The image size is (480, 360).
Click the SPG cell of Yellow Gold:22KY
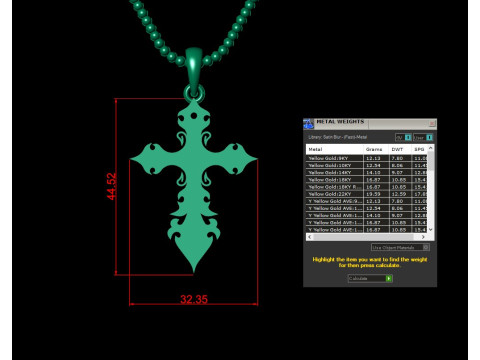click(x=420, y=194)
